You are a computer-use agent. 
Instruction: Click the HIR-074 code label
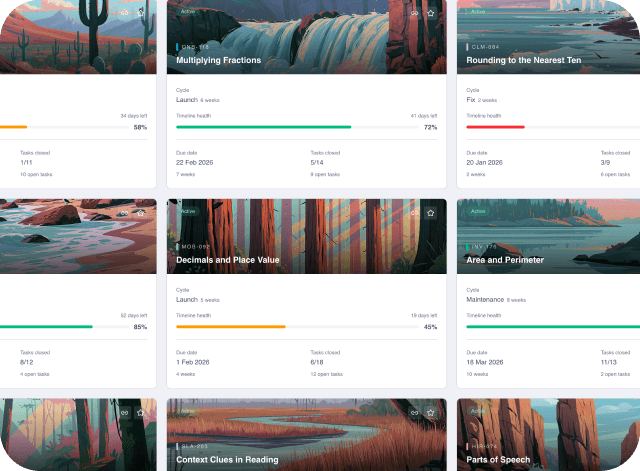coord(484,446)
